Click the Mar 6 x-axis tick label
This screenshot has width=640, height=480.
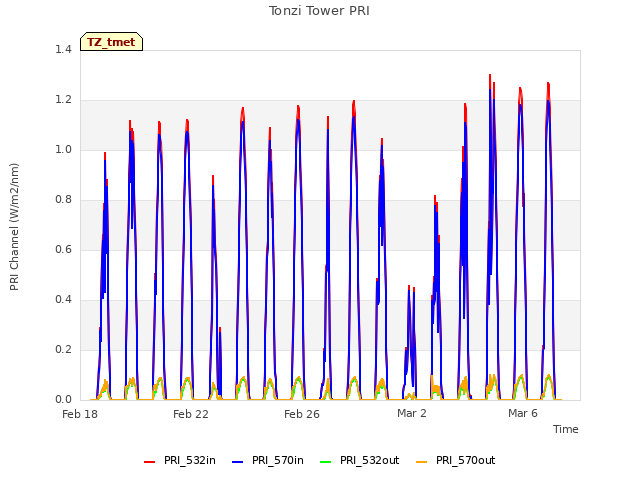point(523,413)
